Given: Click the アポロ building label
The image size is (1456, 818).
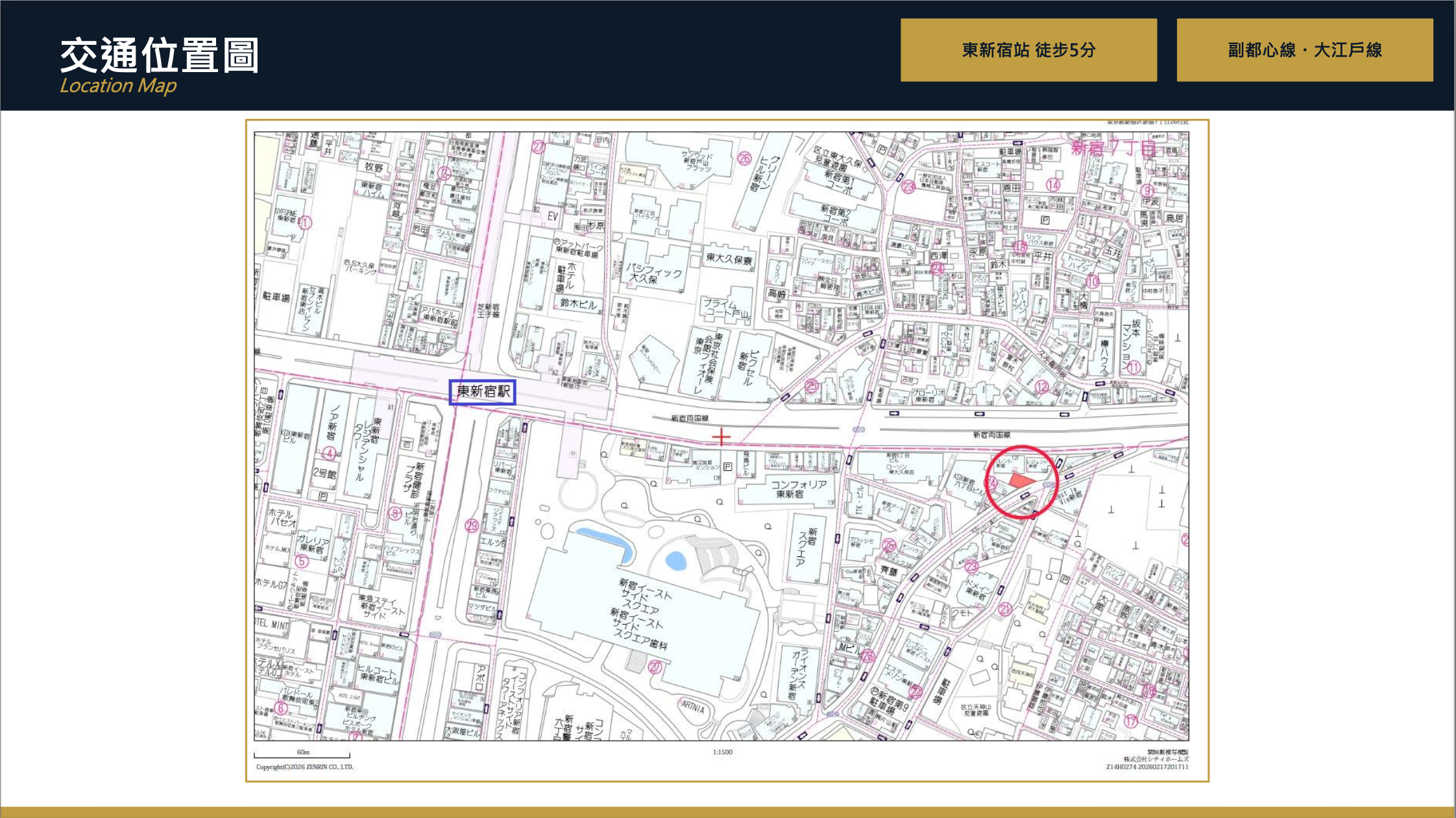Looking at the screenshot, I should [480, 678].
